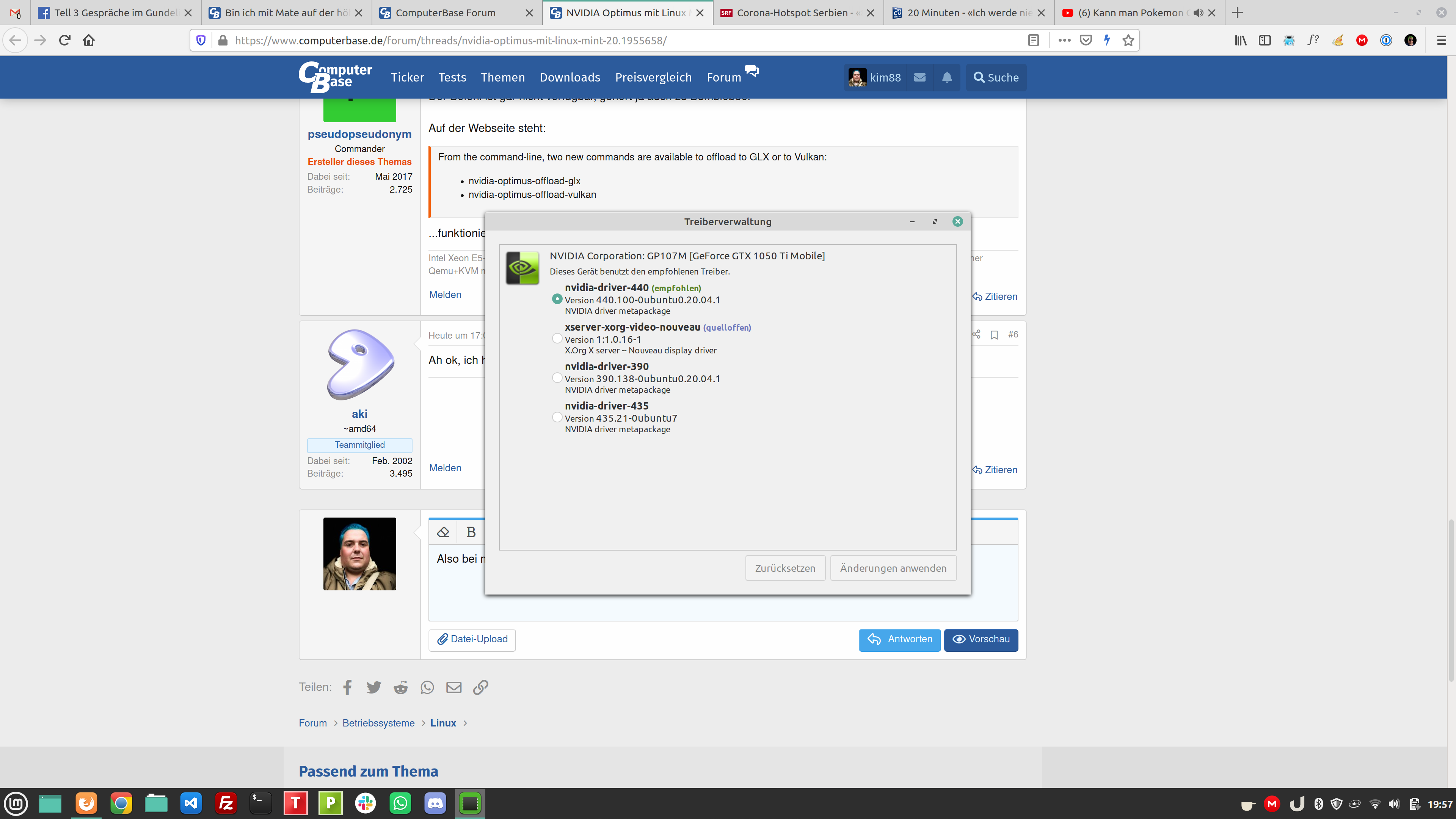Open the Firefox hamburger menu

point(1441,40)
